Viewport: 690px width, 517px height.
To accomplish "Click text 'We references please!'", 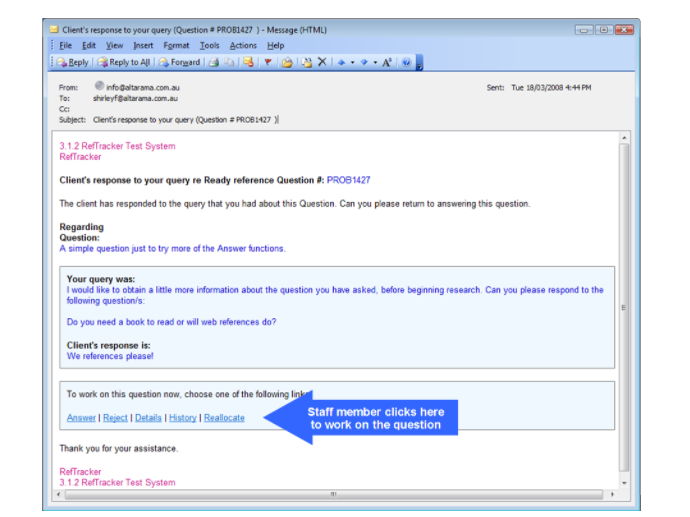I will 110,356.
